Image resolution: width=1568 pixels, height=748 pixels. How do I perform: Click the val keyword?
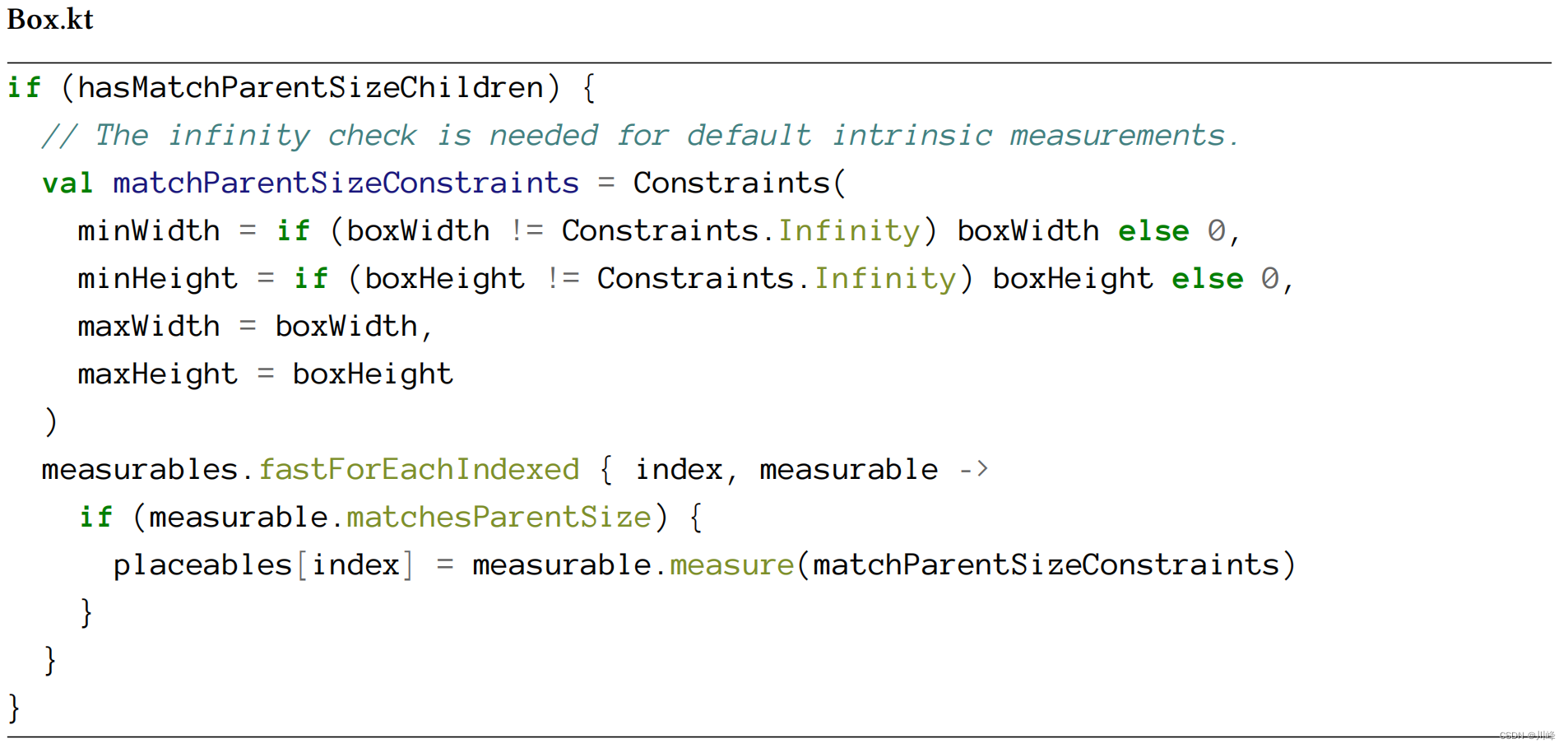pyautogui.click(x=67, y=183)
